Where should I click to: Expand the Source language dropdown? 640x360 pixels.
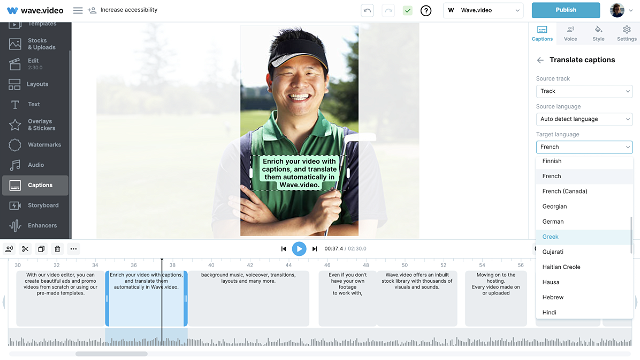click(x=584, y=119)
